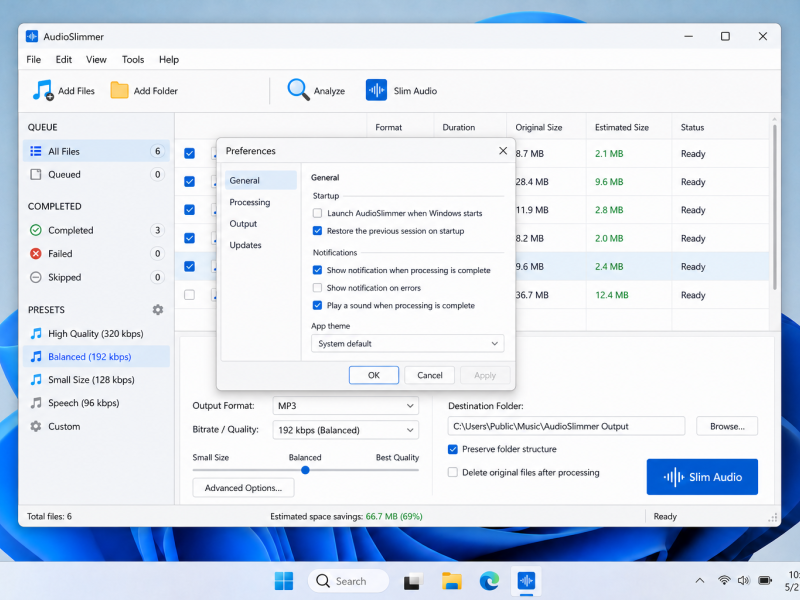Click the Destination Folder path field
This screenshot has height=600, width=800.
(566, 426)
